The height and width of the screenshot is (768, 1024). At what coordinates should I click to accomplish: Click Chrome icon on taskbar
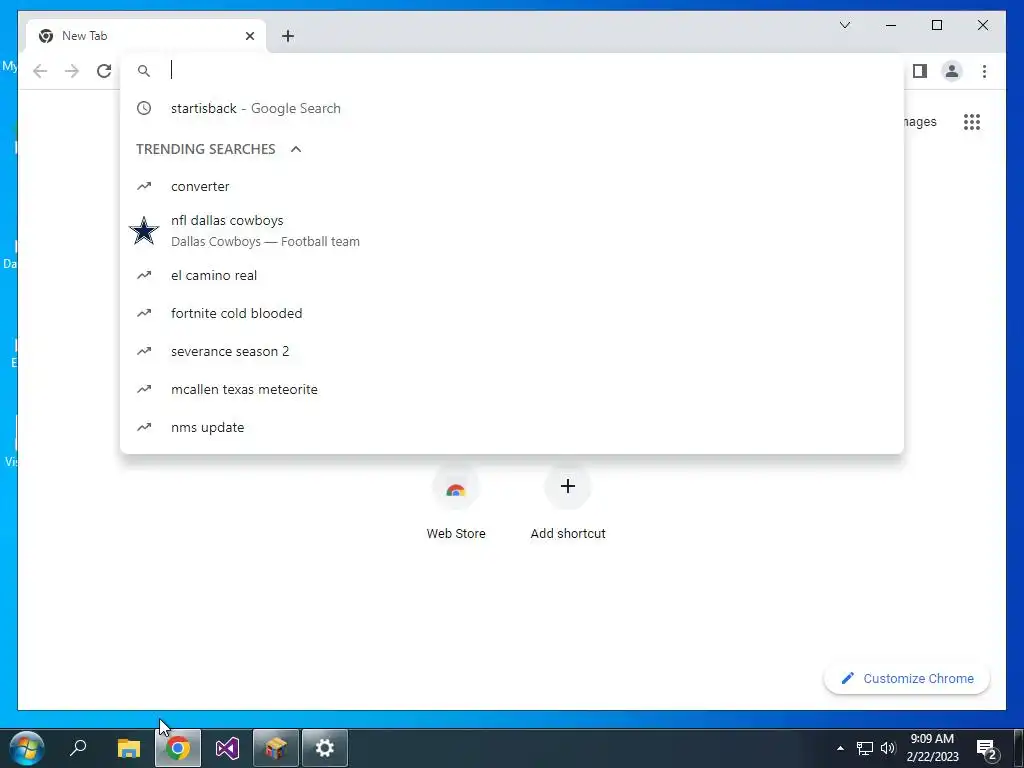[178, 748]
